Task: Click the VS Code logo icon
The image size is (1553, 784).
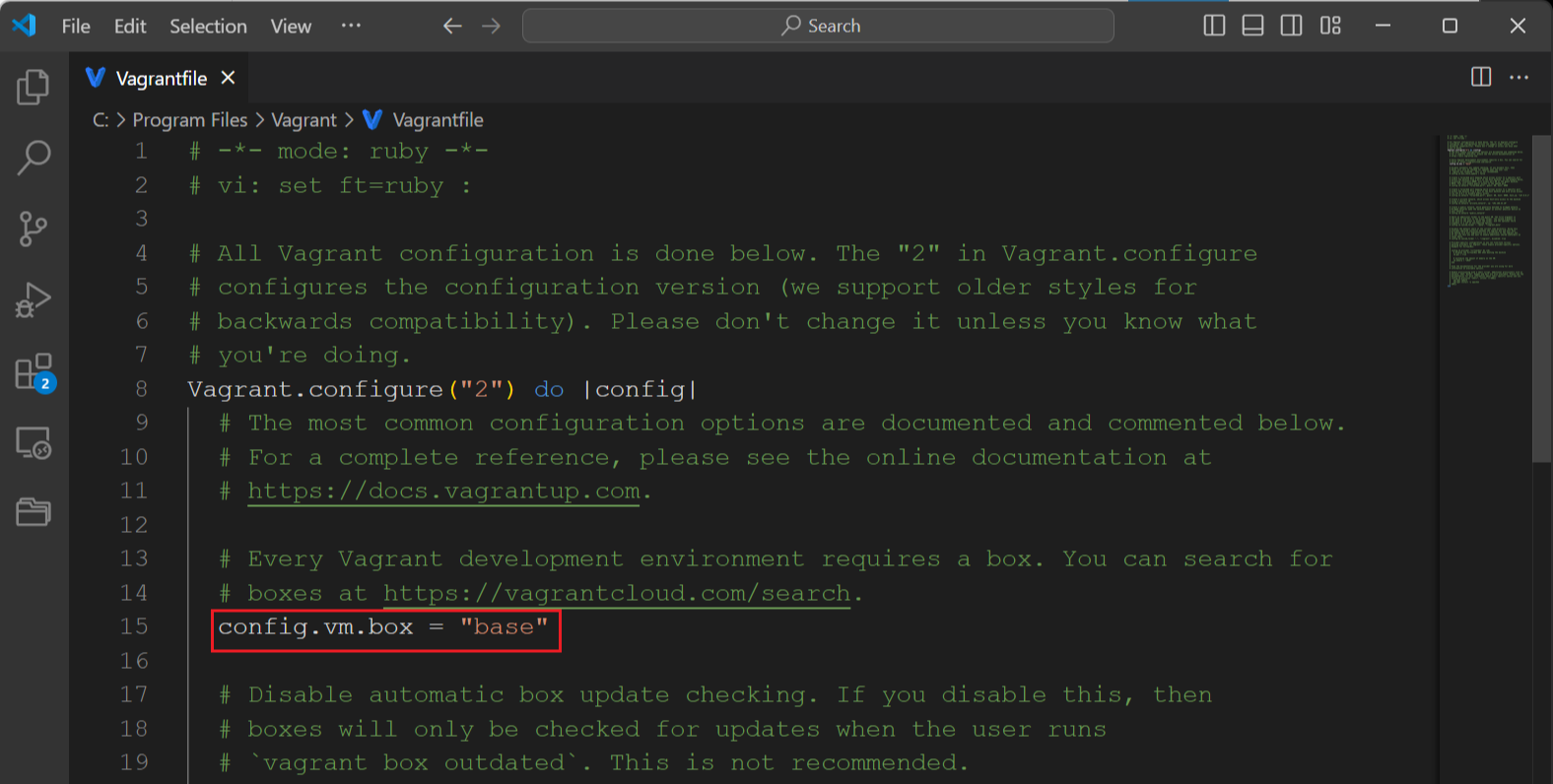Action: point(24,26)
